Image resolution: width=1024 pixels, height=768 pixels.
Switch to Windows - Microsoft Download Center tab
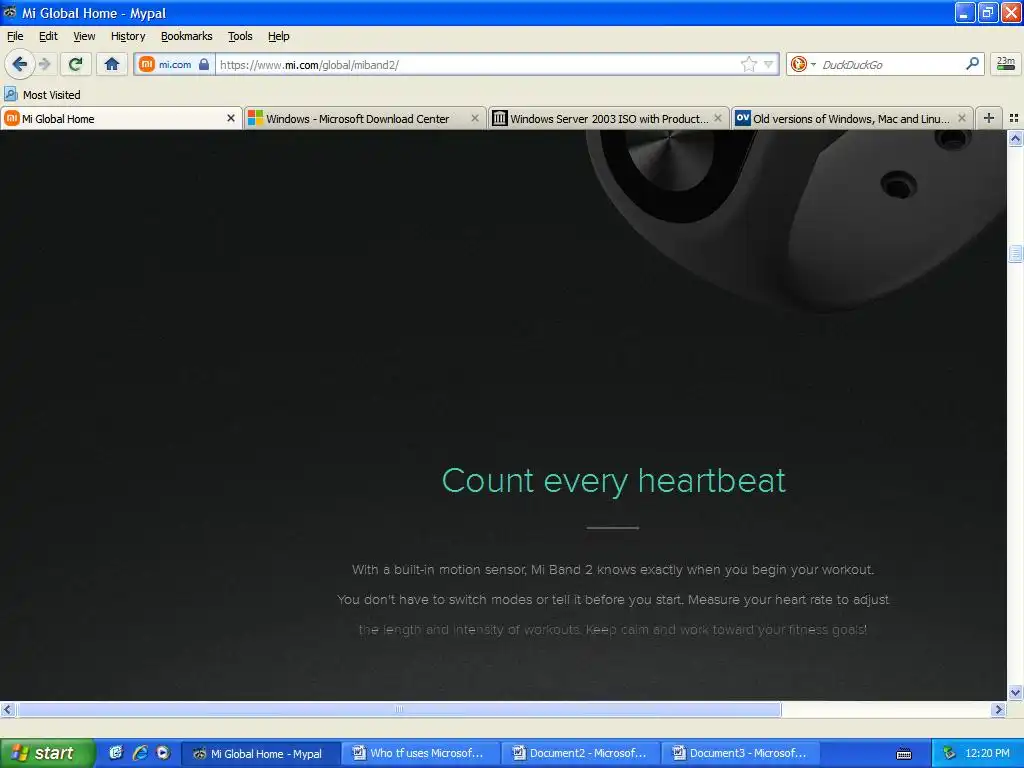click(364, 118)
